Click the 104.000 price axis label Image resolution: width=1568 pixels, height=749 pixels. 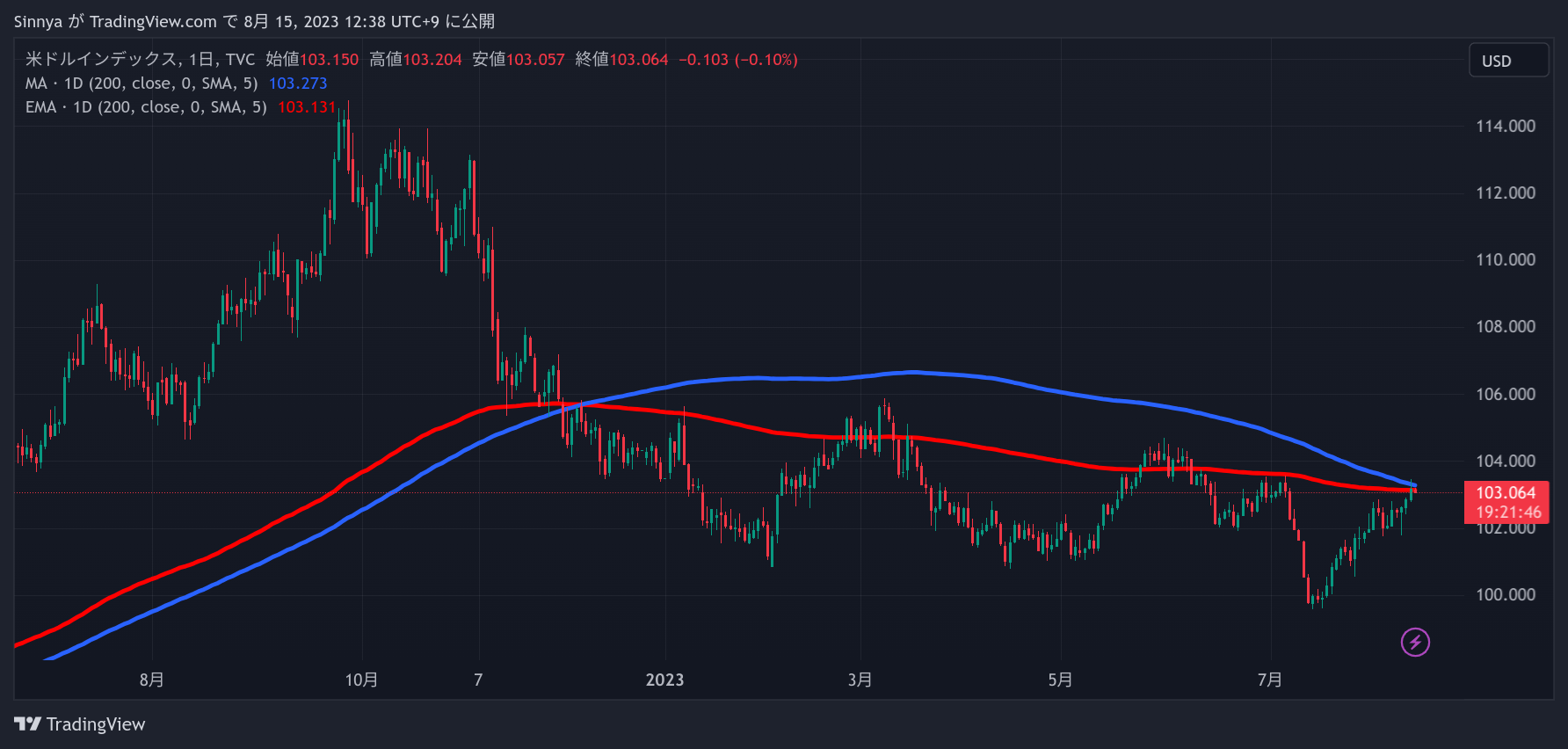click(x=1506, y=462)
